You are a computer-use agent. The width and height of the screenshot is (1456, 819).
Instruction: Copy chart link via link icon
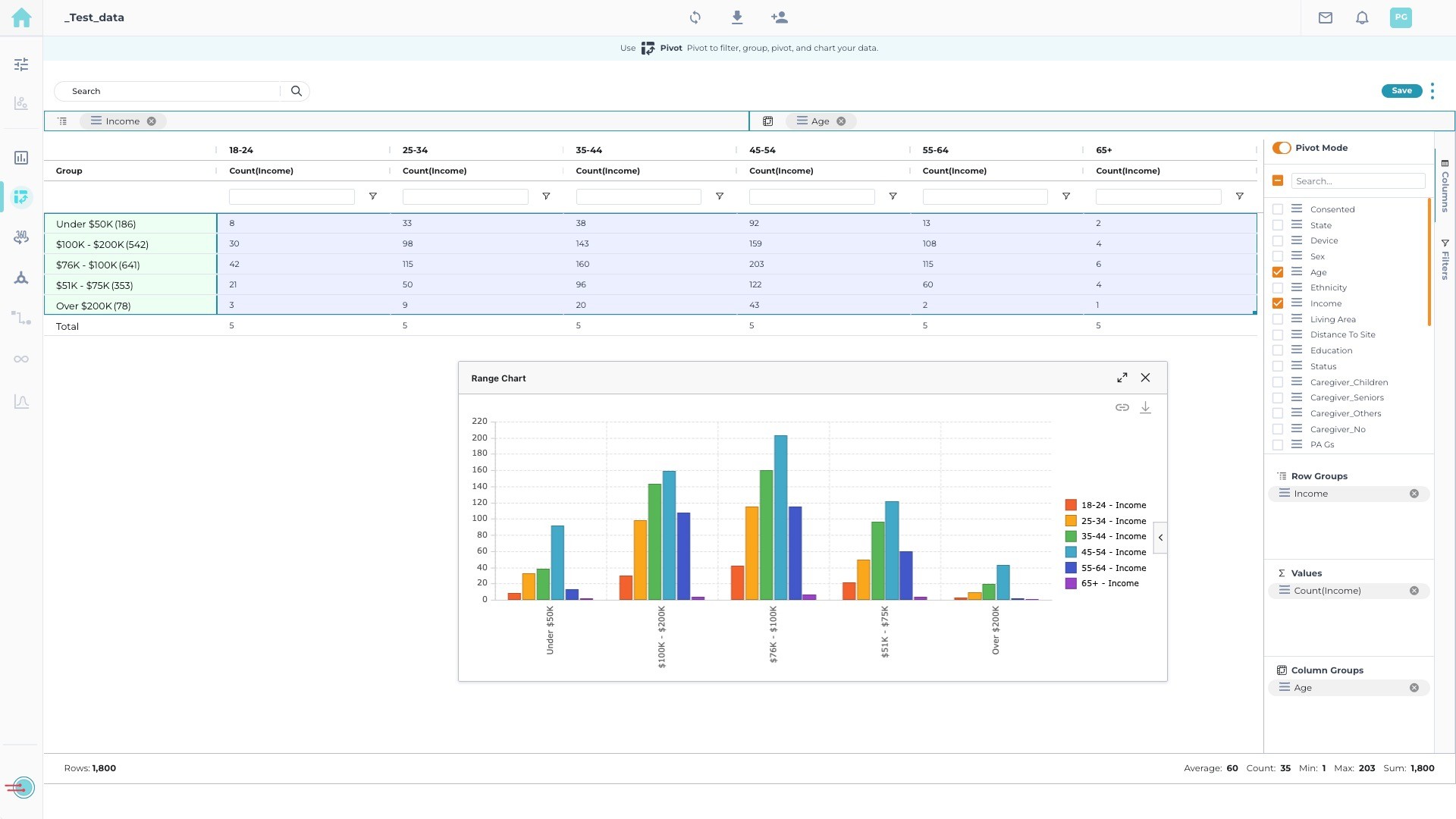(1122, 408)
